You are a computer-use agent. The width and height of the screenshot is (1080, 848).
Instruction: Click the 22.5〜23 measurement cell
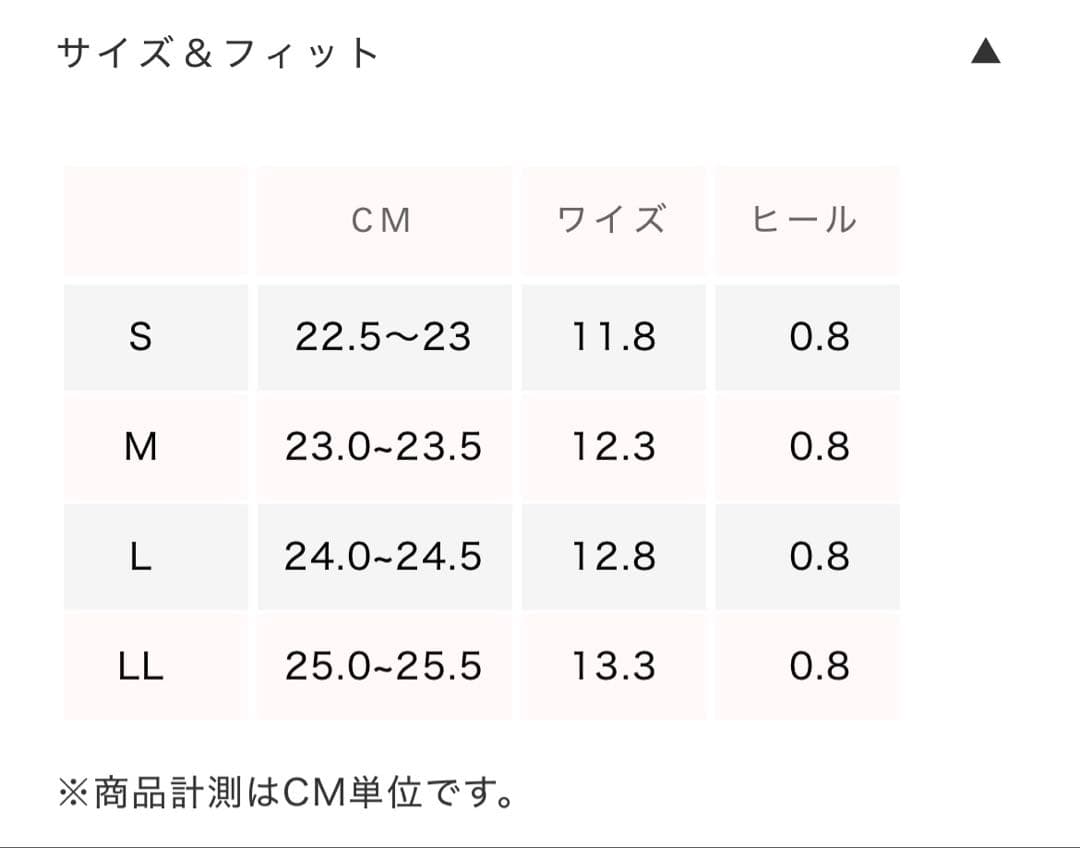(385, 337)
